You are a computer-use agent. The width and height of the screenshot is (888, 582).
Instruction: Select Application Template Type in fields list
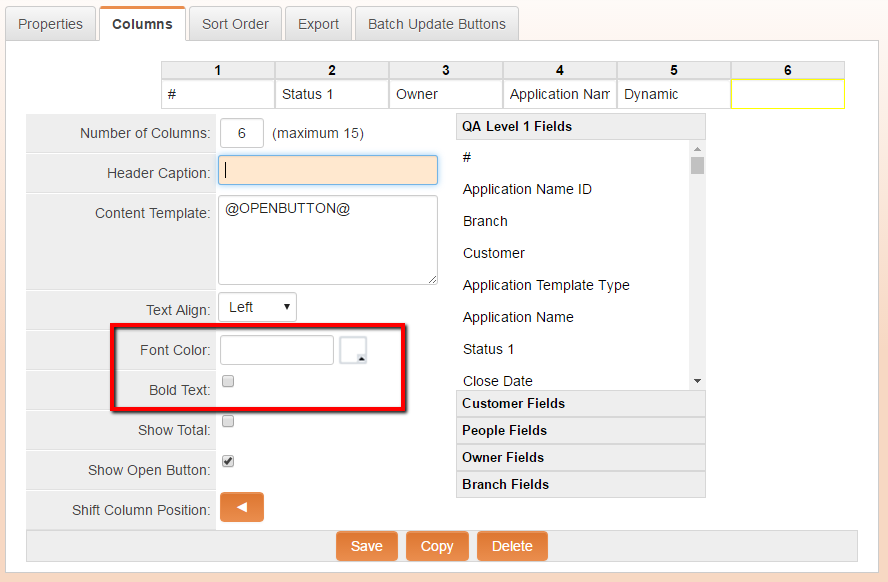pos(546,285)
